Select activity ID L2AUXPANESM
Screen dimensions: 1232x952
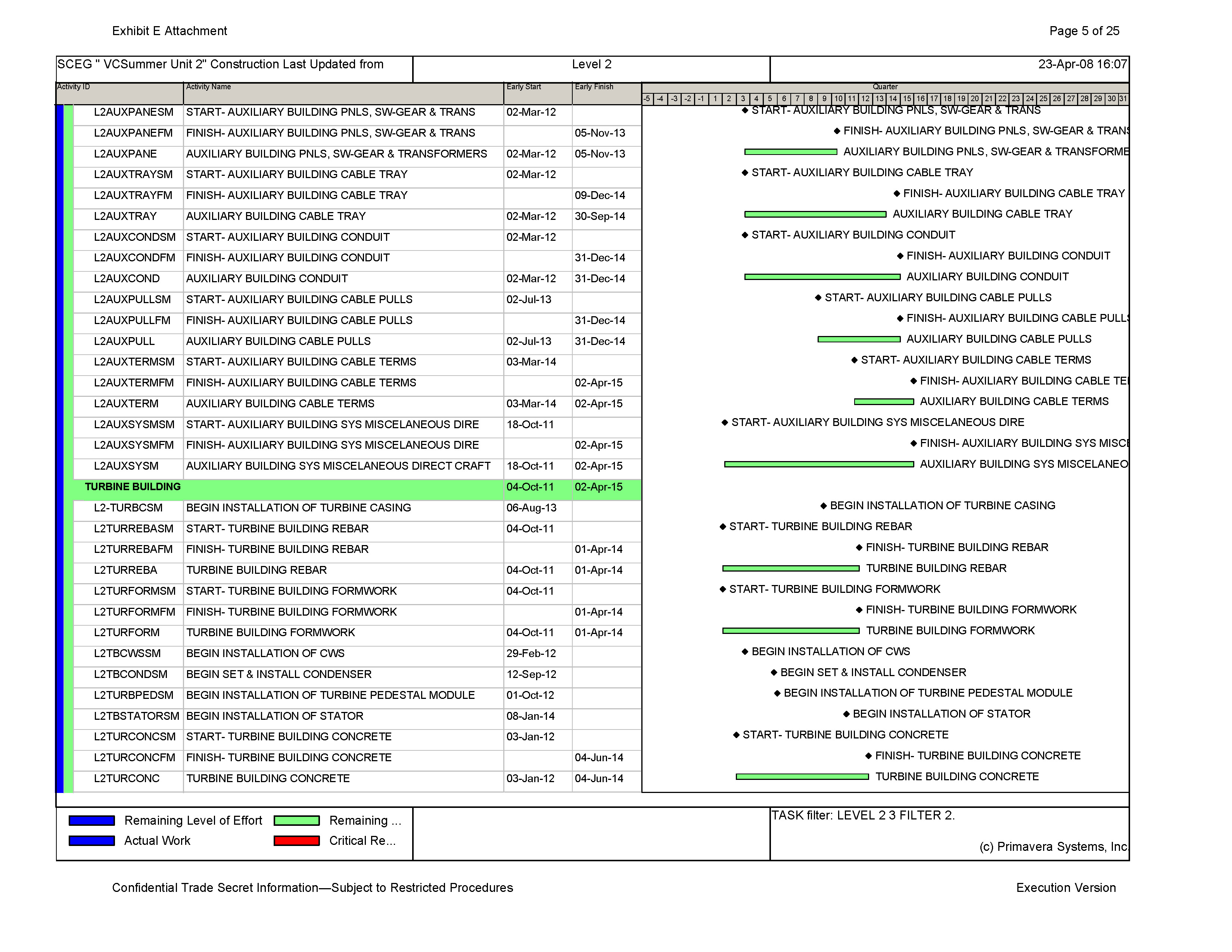point(134,112)
